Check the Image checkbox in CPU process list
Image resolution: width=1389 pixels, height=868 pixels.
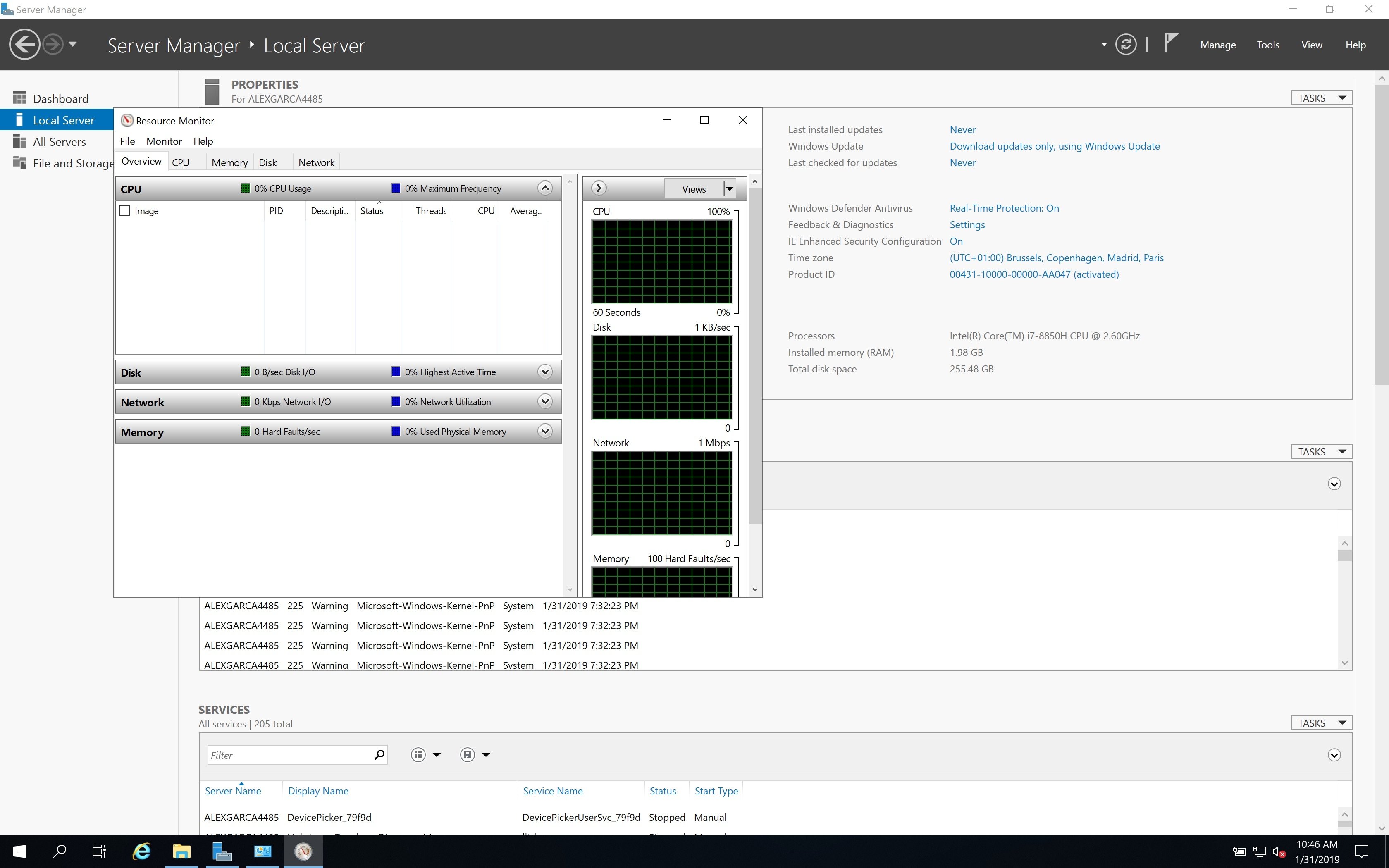125,210
